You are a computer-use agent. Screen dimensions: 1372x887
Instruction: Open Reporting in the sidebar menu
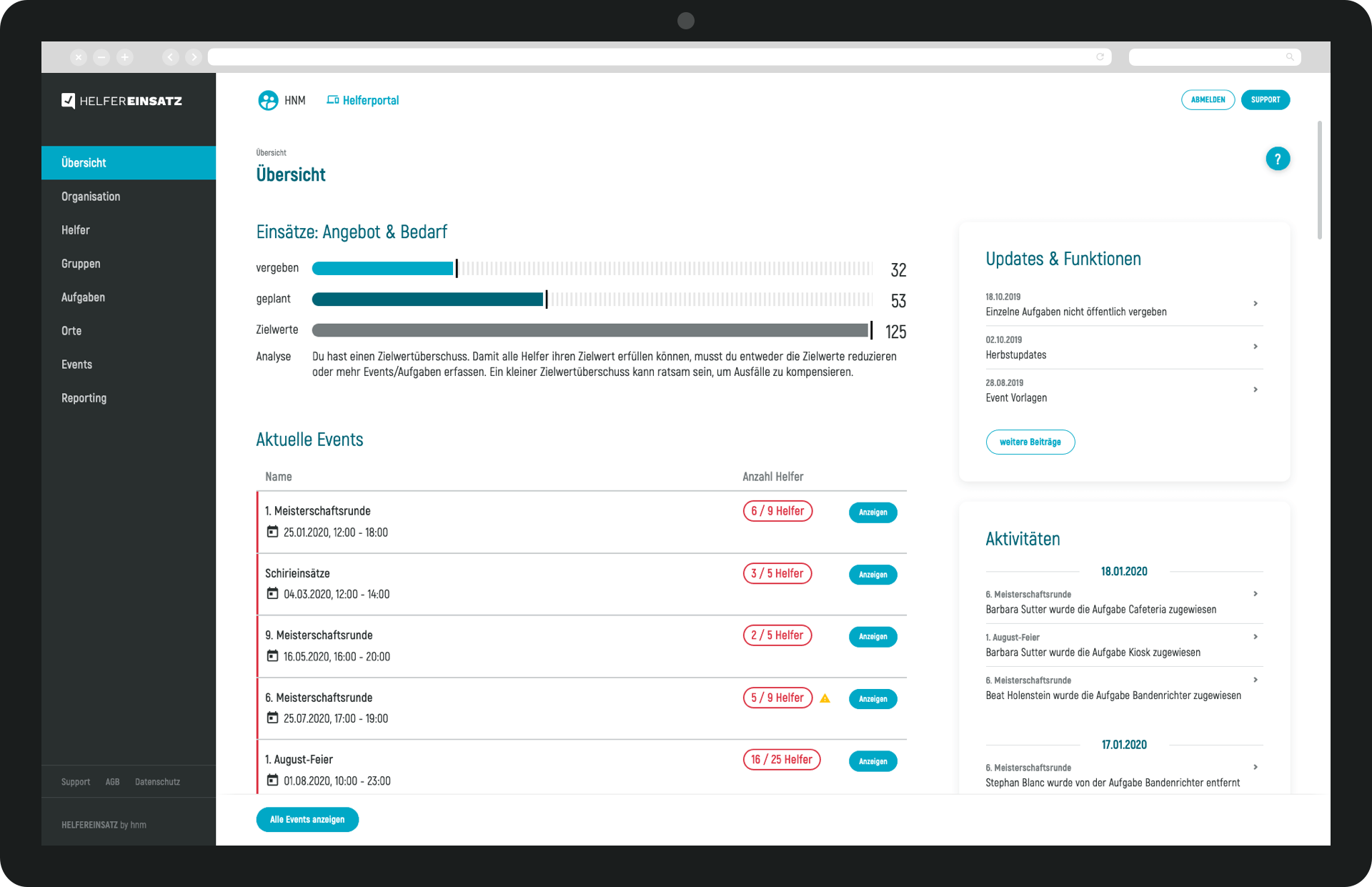click(x=84, y=398)
